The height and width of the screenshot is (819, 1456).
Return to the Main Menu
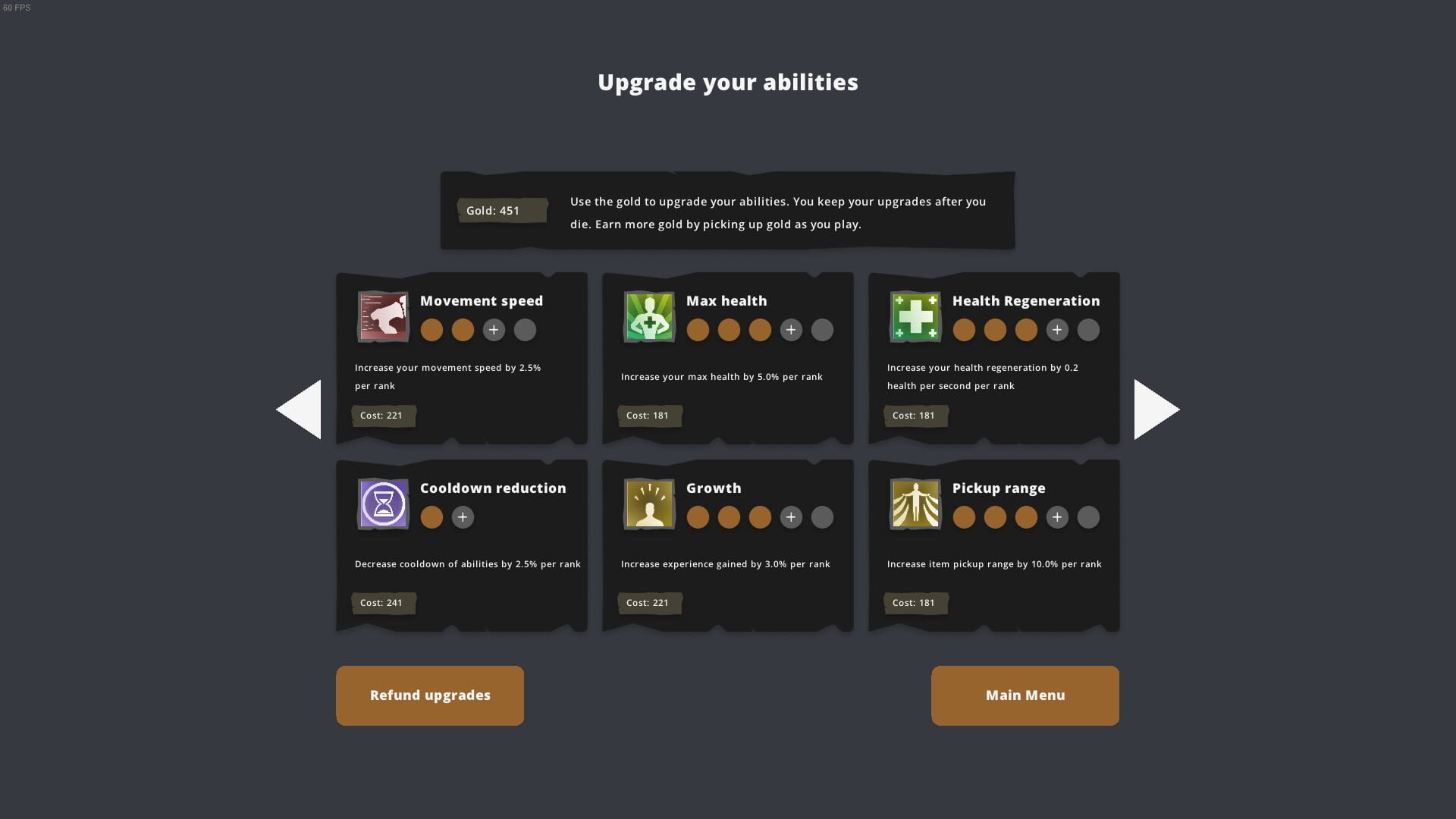coord(1025,695)
